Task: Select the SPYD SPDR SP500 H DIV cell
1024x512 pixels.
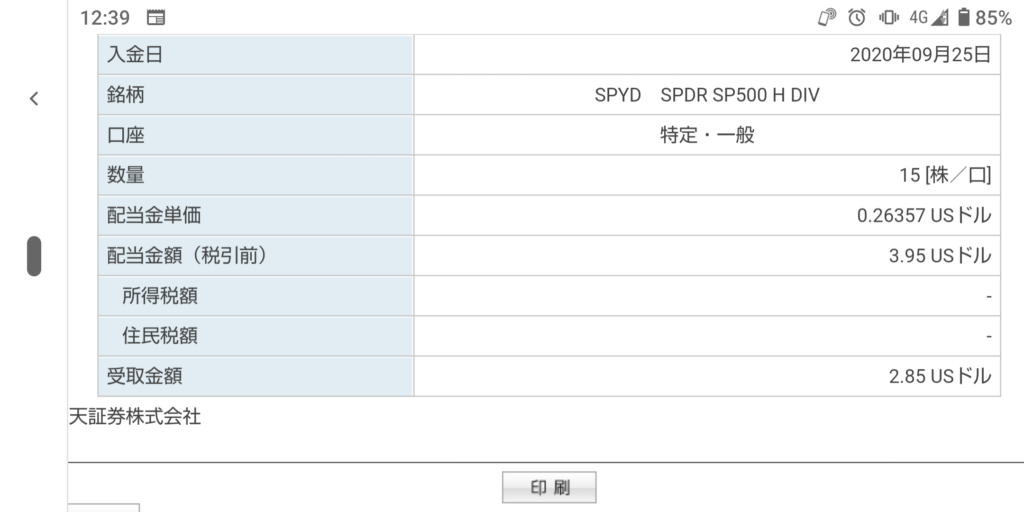Action: [x=707, y=95]
